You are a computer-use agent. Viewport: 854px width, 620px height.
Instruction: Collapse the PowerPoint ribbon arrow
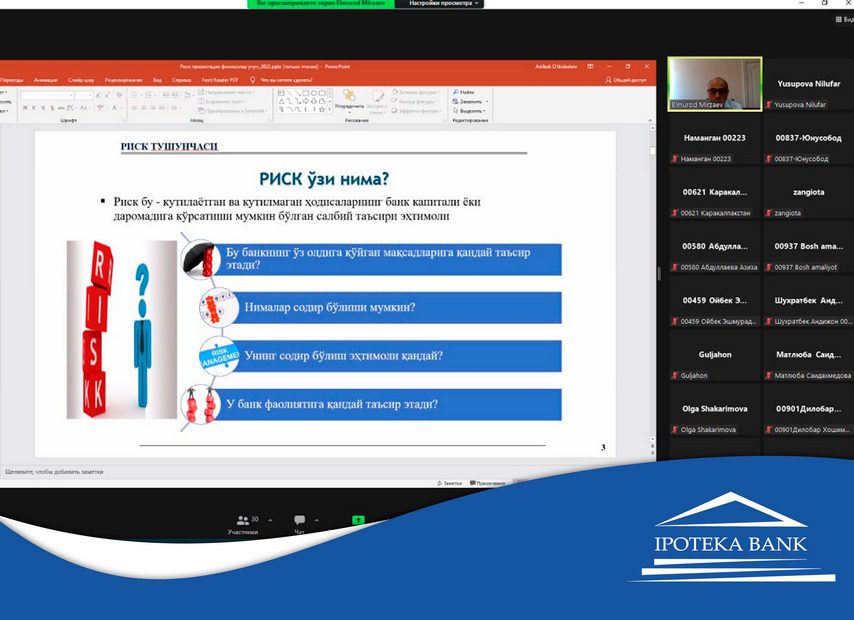pyautogui.click(x=650, y=120)
